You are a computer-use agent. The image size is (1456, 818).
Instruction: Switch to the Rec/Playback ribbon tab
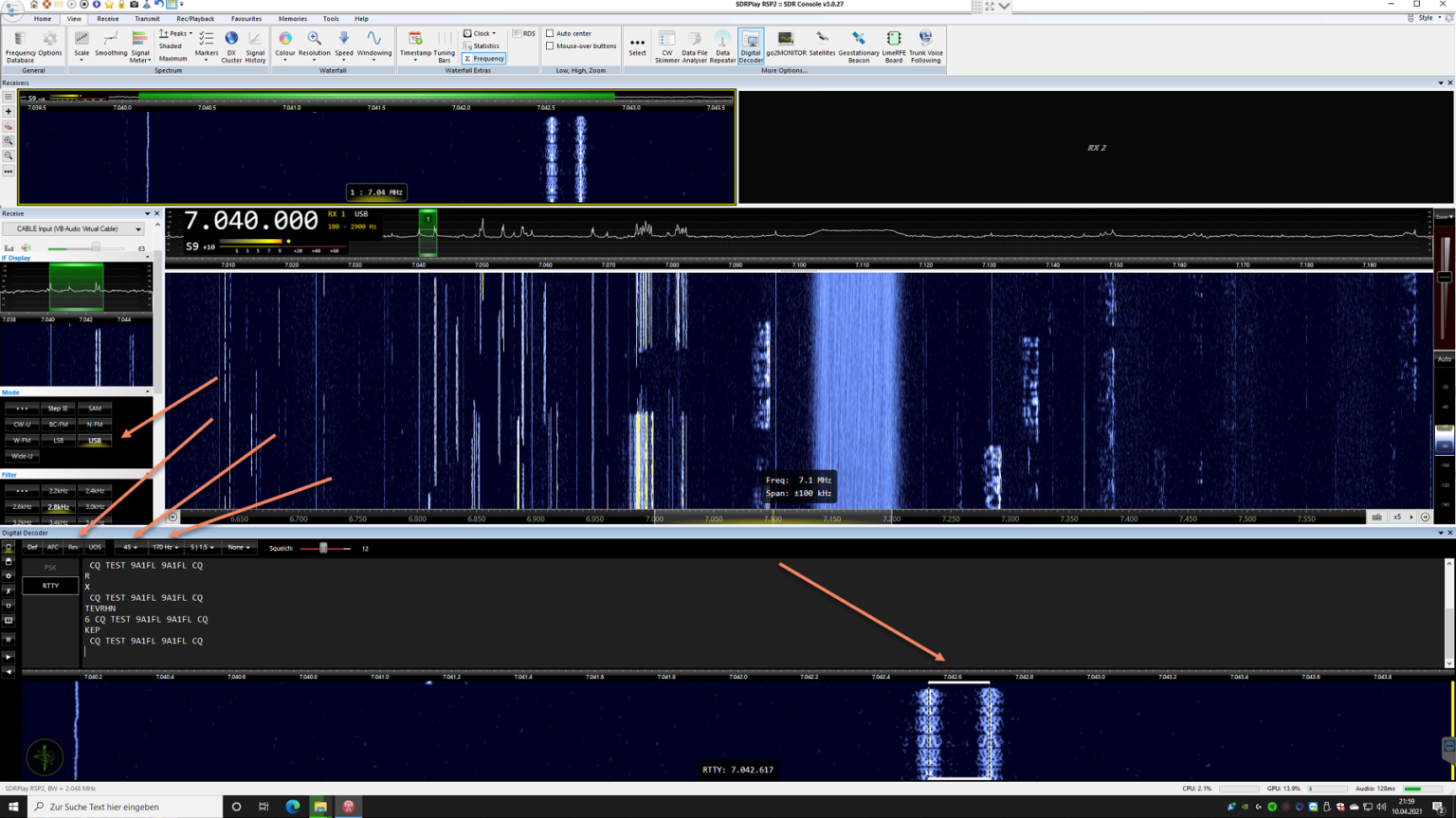point(195,18)
